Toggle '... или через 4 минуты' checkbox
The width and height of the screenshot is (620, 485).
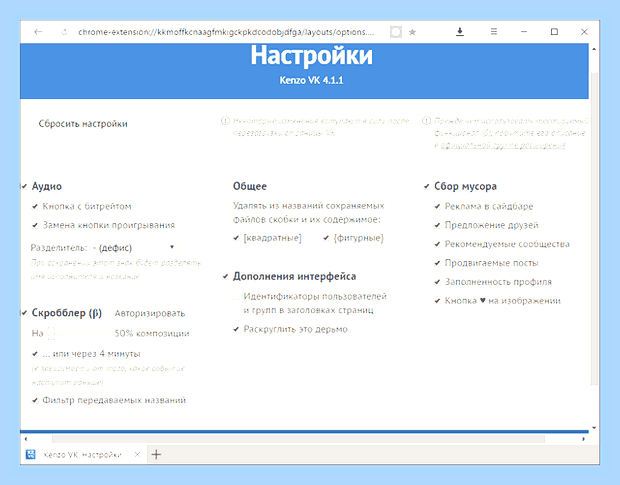(x=35, y=354)
